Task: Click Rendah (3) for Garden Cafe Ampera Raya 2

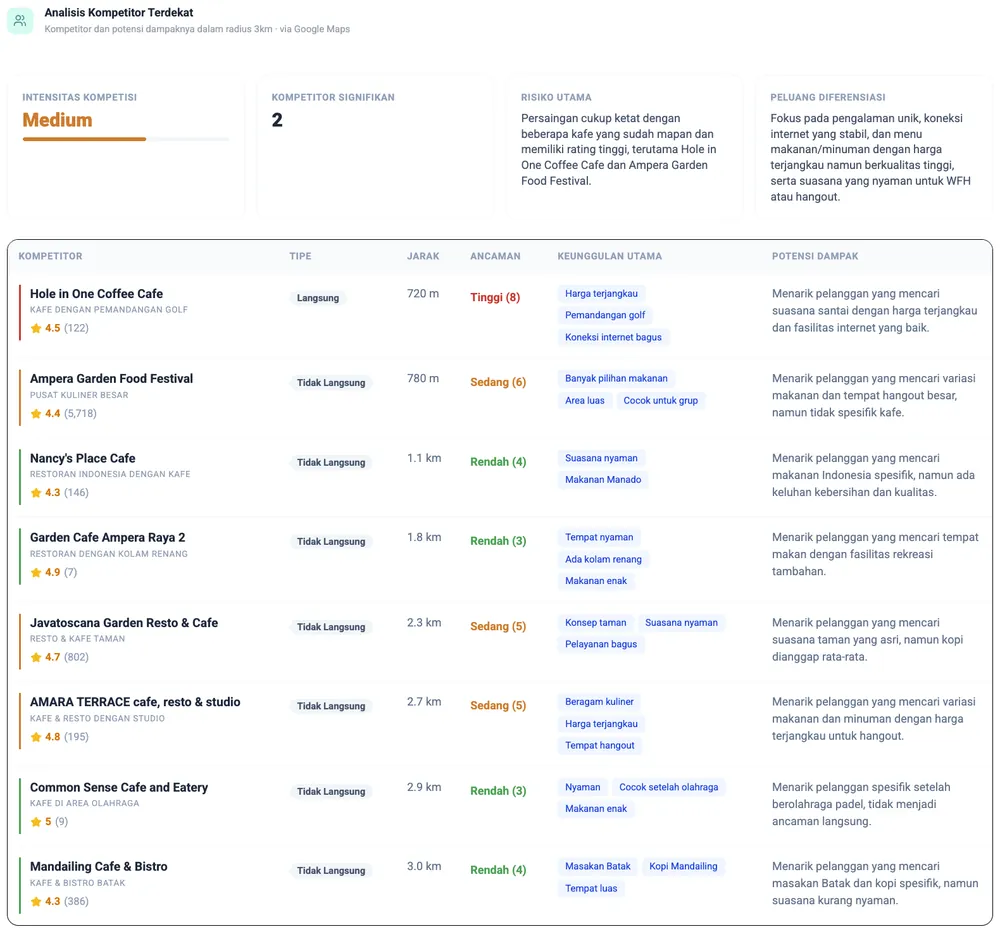Action: [x=498, y=541]
